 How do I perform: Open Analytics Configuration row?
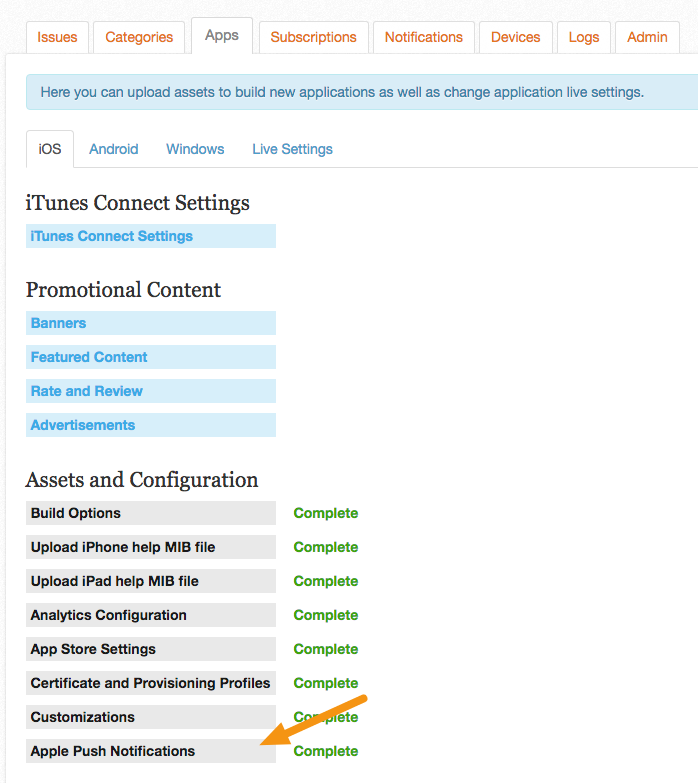click(151, 615)
